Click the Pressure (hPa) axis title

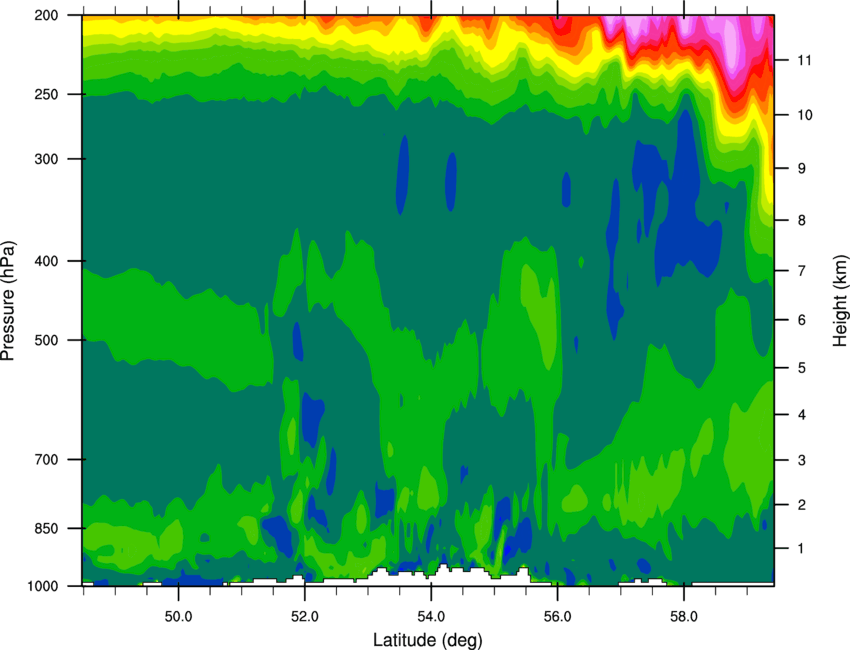8,301
